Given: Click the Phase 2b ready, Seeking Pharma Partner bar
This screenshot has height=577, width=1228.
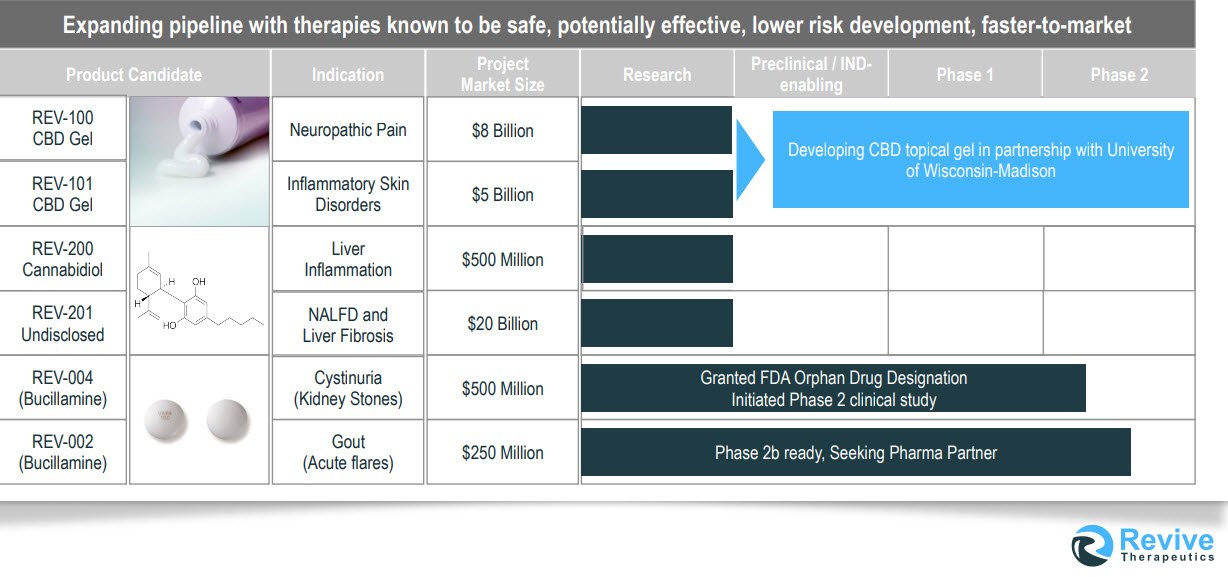Looking at the screenshot, I should coord(855,453).
